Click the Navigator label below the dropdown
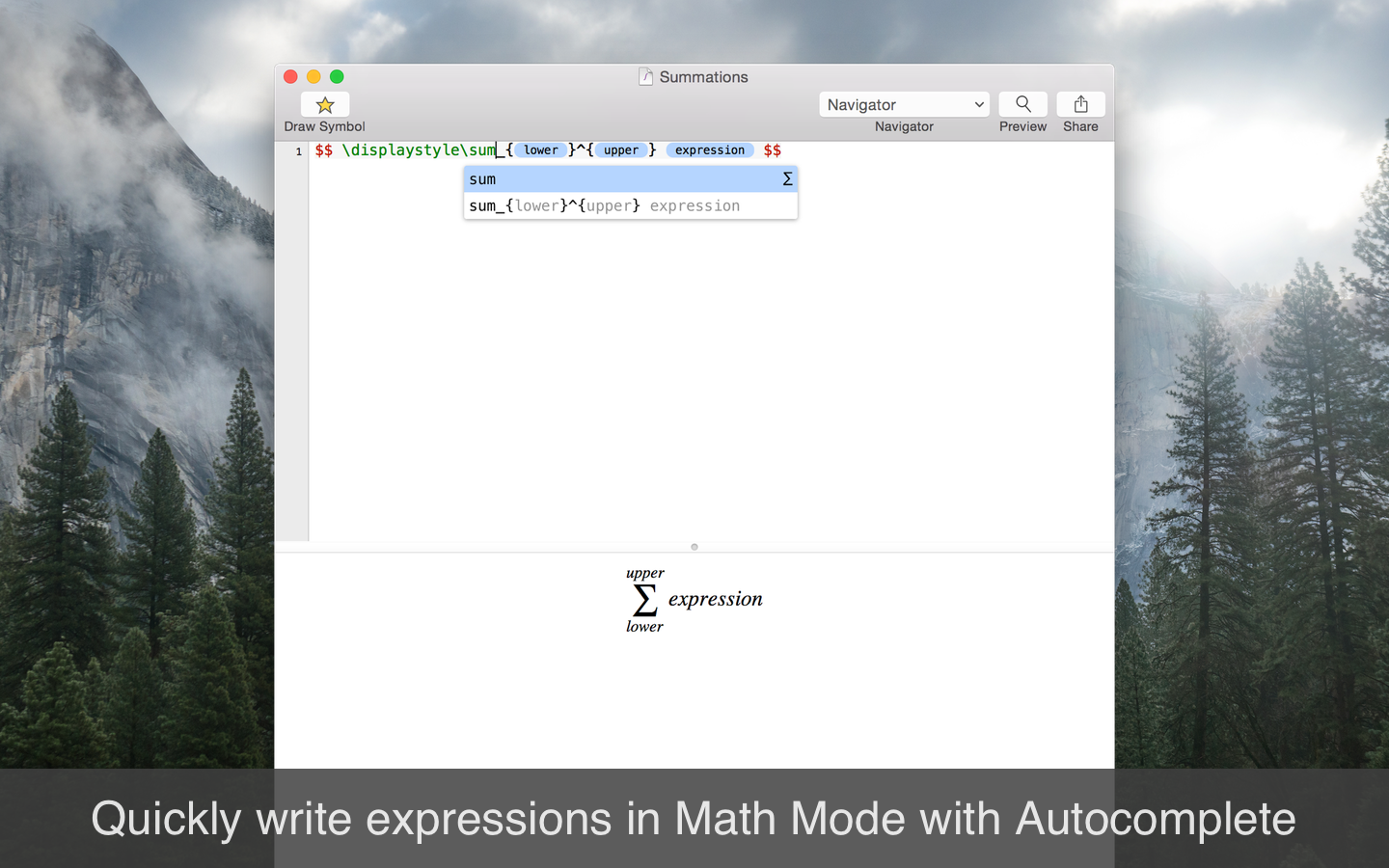 [904, 126]
